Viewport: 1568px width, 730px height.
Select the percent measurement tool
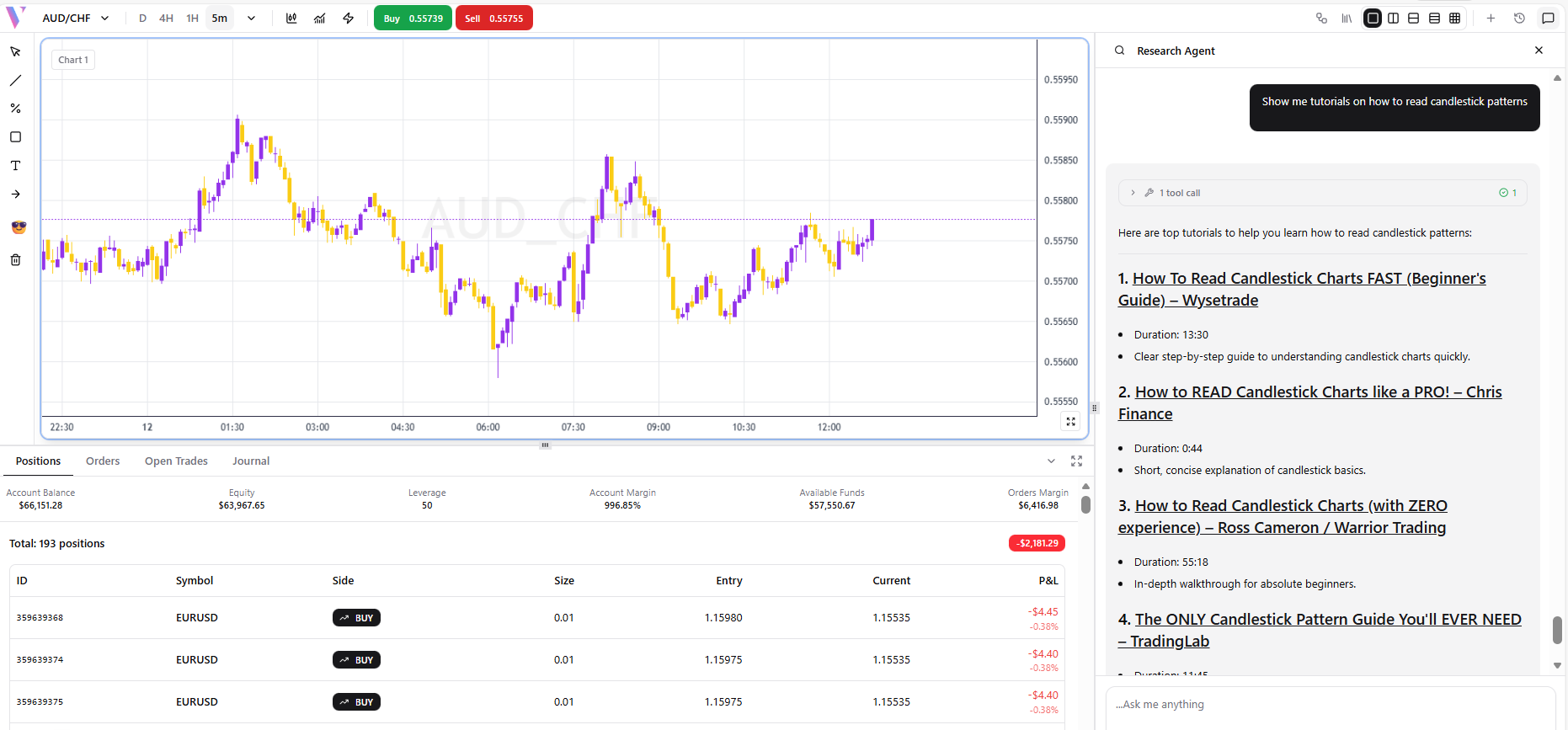pos(15,109)
